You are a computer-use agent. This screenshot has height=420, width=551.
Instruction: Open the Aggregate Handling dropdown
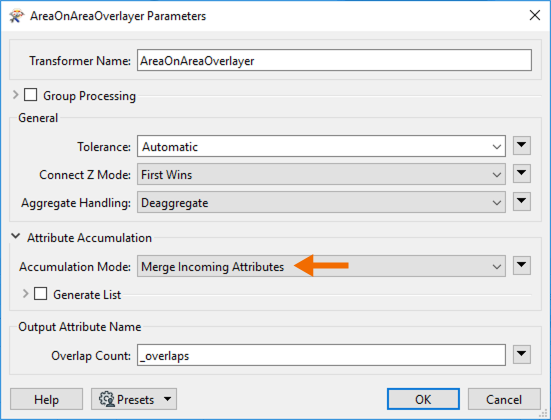[321, 202]
